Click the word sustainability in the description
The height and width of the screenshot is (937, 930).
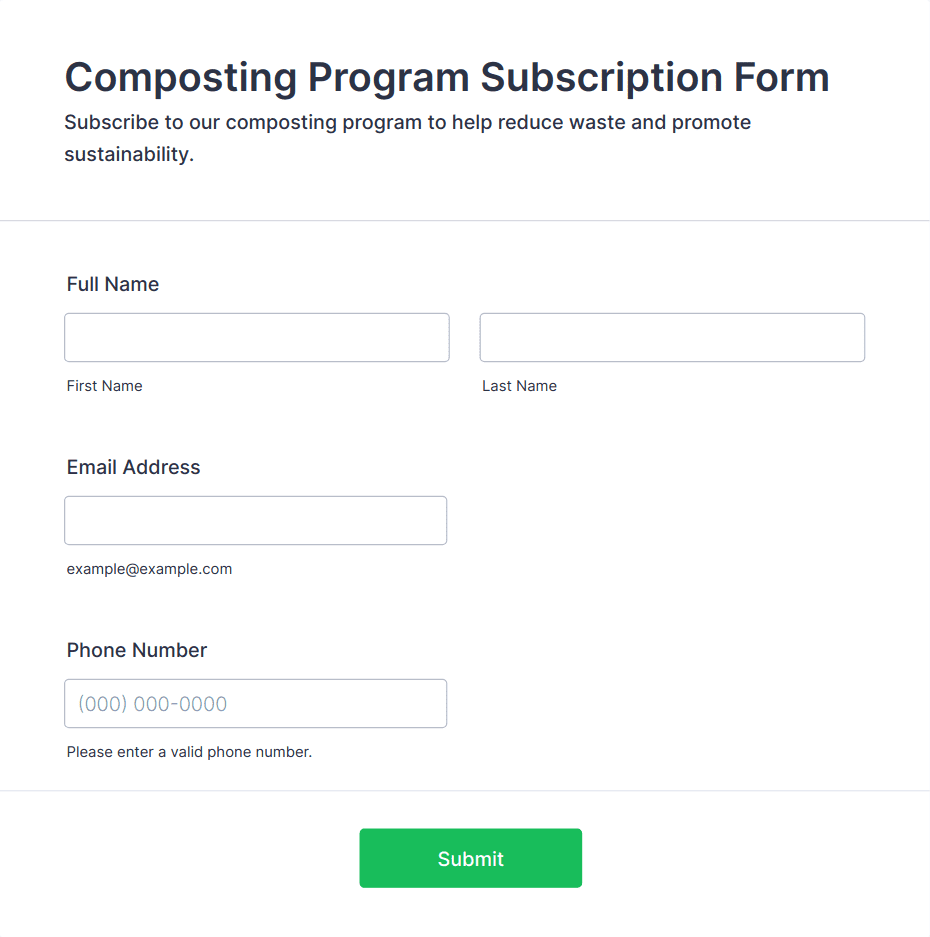129,155
